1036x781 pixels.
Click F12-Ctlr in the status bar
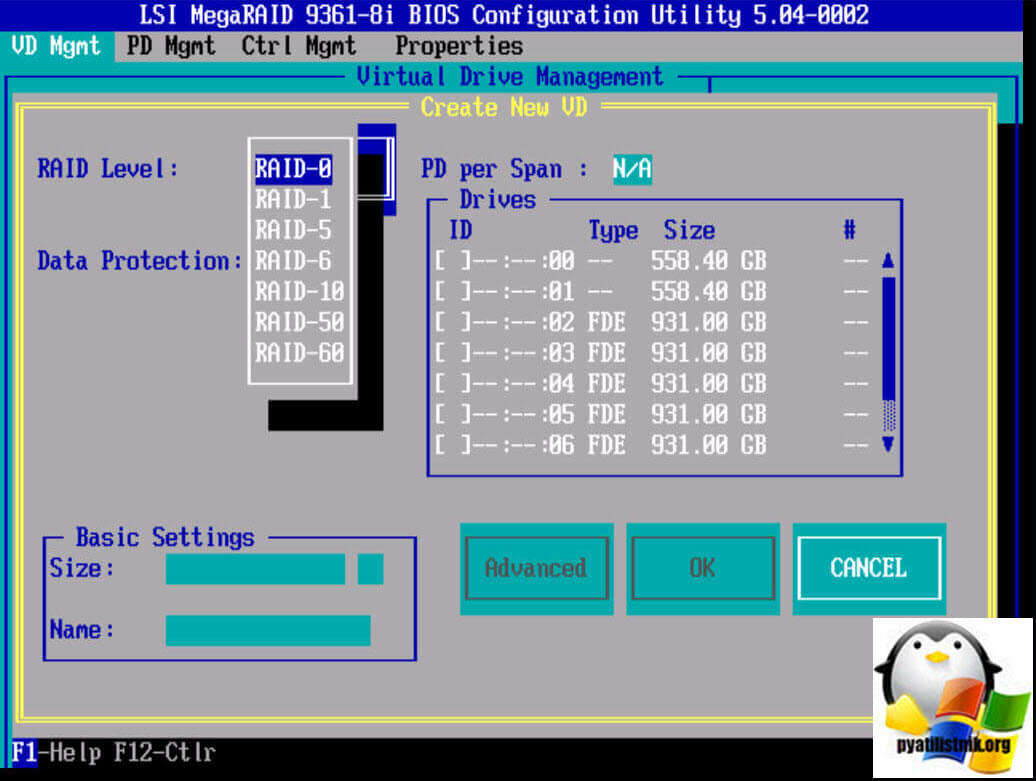165,753
